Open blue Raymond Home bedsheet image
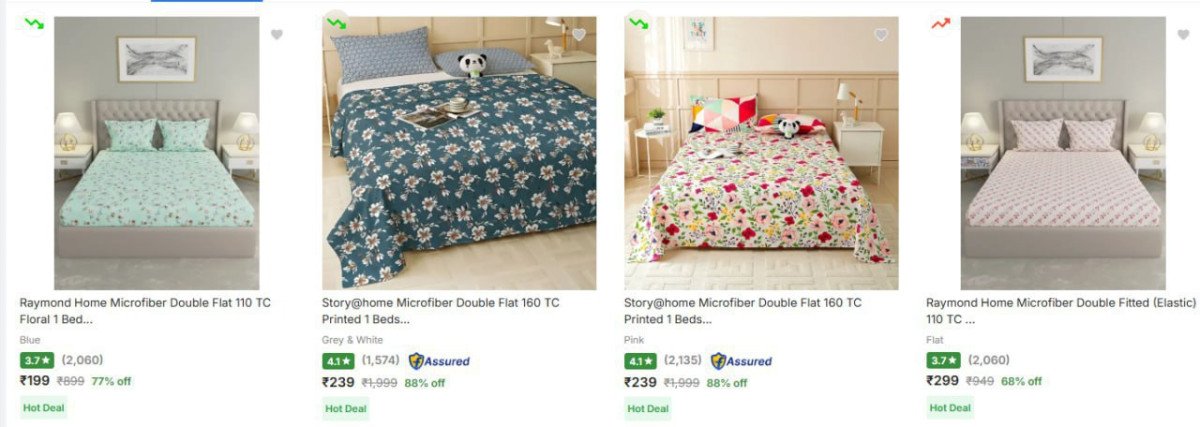Image resolution: width=1200 pixels, height=427 pixels. tap(156, 153)
